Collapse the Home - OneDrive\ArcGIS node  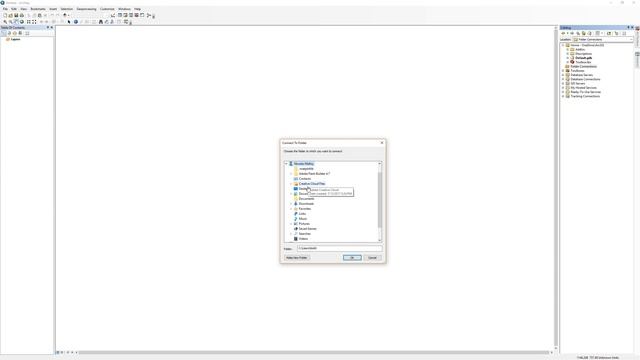[x=563, y=45]
